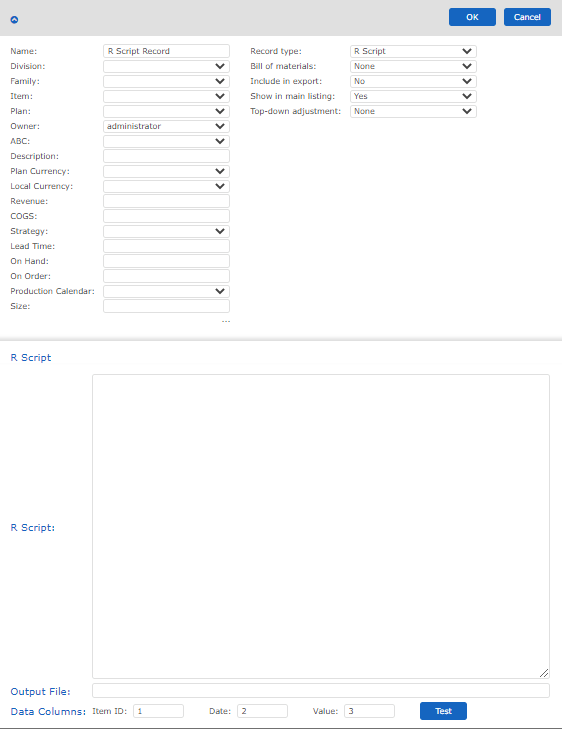Viewport: 562px width, 729px height.
Task: Click into the Description field
Action: coord(166,156)
